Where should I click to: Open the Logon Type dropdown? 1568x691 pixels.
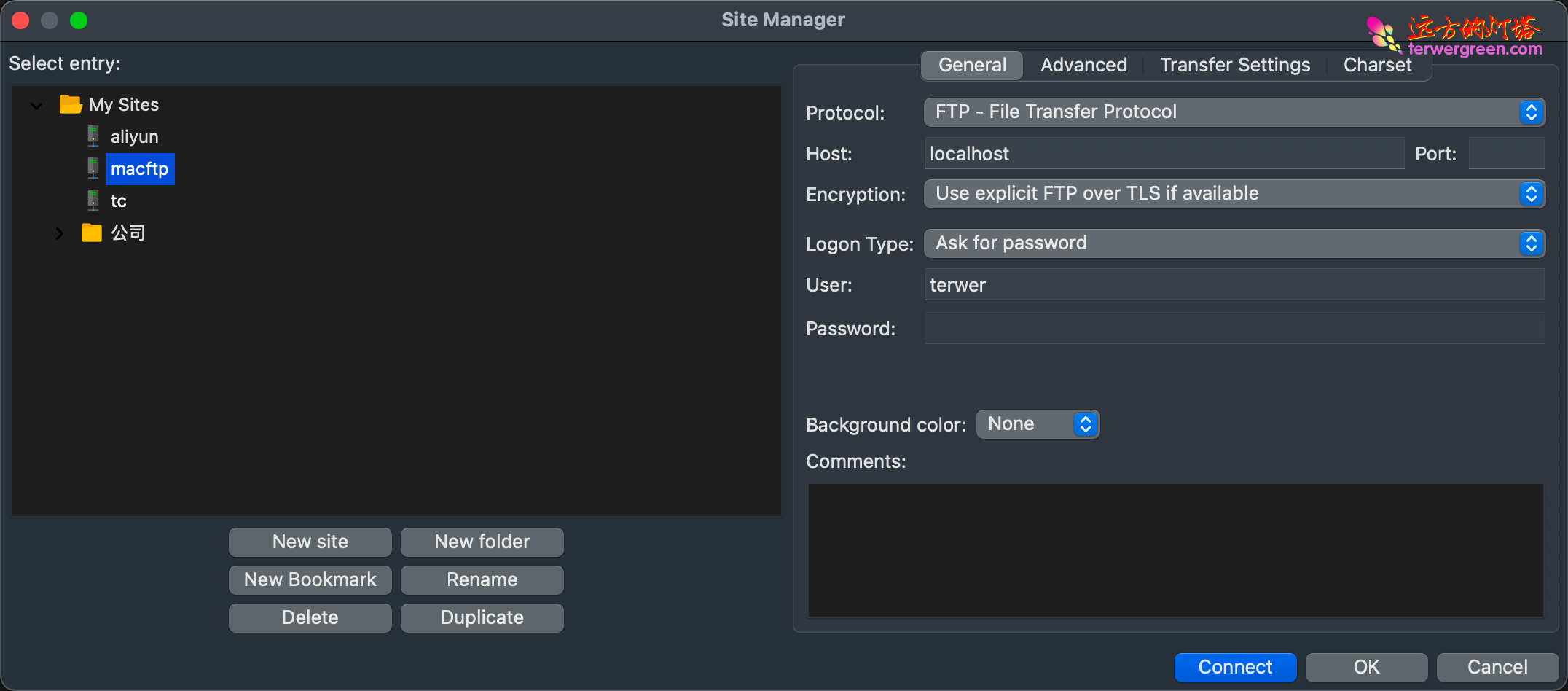[x=1234, y=243]
